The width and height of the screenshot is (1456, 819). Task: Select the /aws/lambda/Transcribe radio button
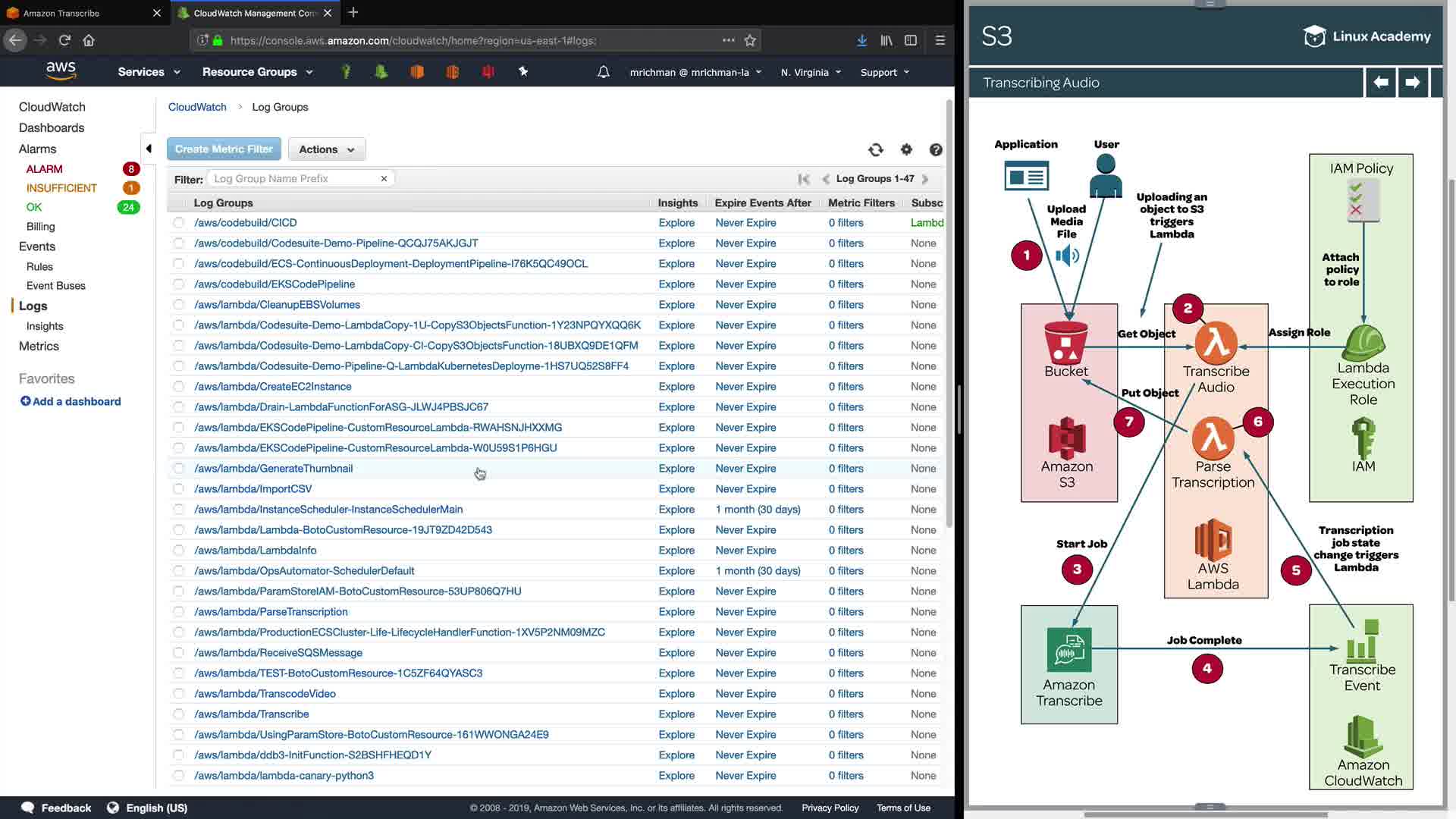coord(178,714)
